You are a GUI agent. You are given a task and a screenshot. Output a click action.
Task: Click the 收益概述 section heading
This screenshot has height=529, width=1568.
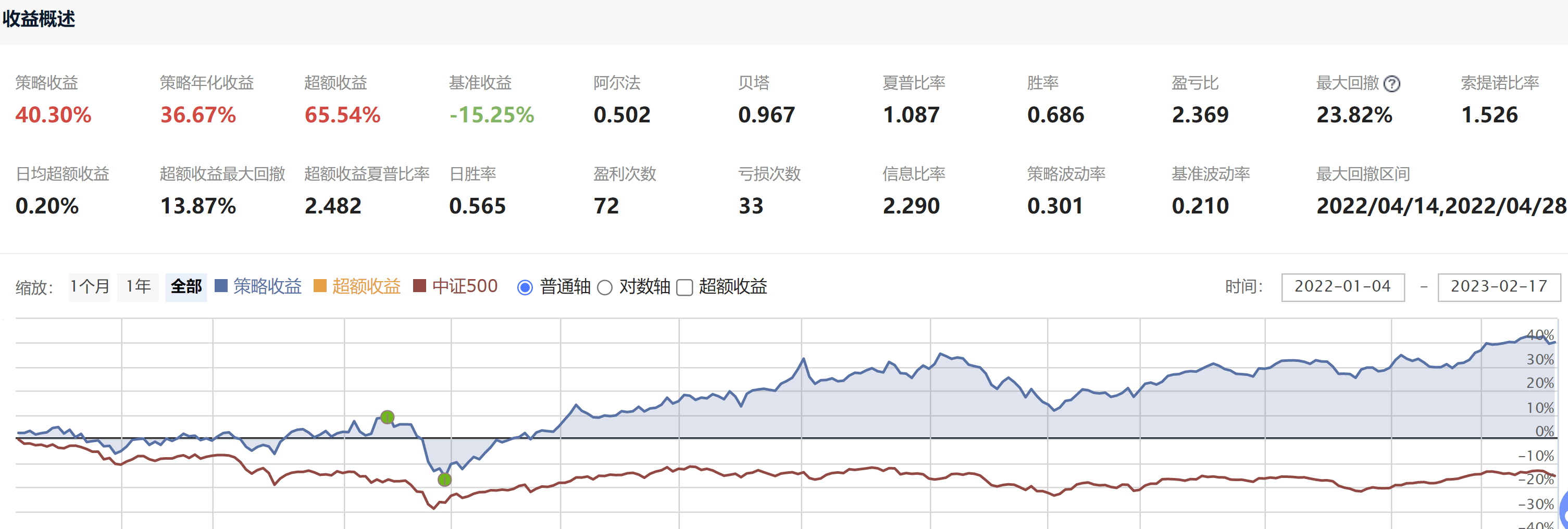(x=39, y=19)
